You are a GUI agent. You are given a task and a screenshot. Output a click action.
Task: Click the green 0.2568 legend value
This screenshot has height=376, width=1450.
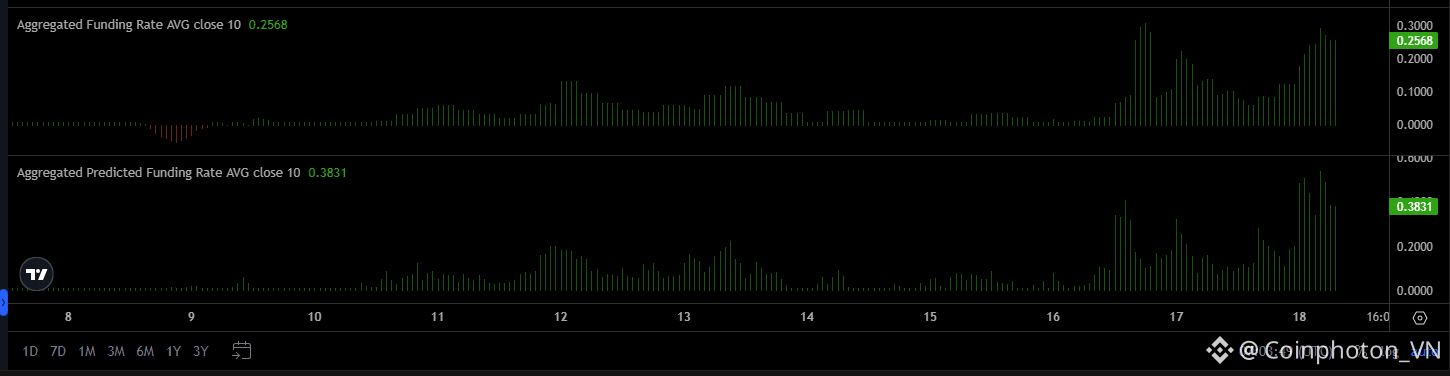(x=268, y=24)
